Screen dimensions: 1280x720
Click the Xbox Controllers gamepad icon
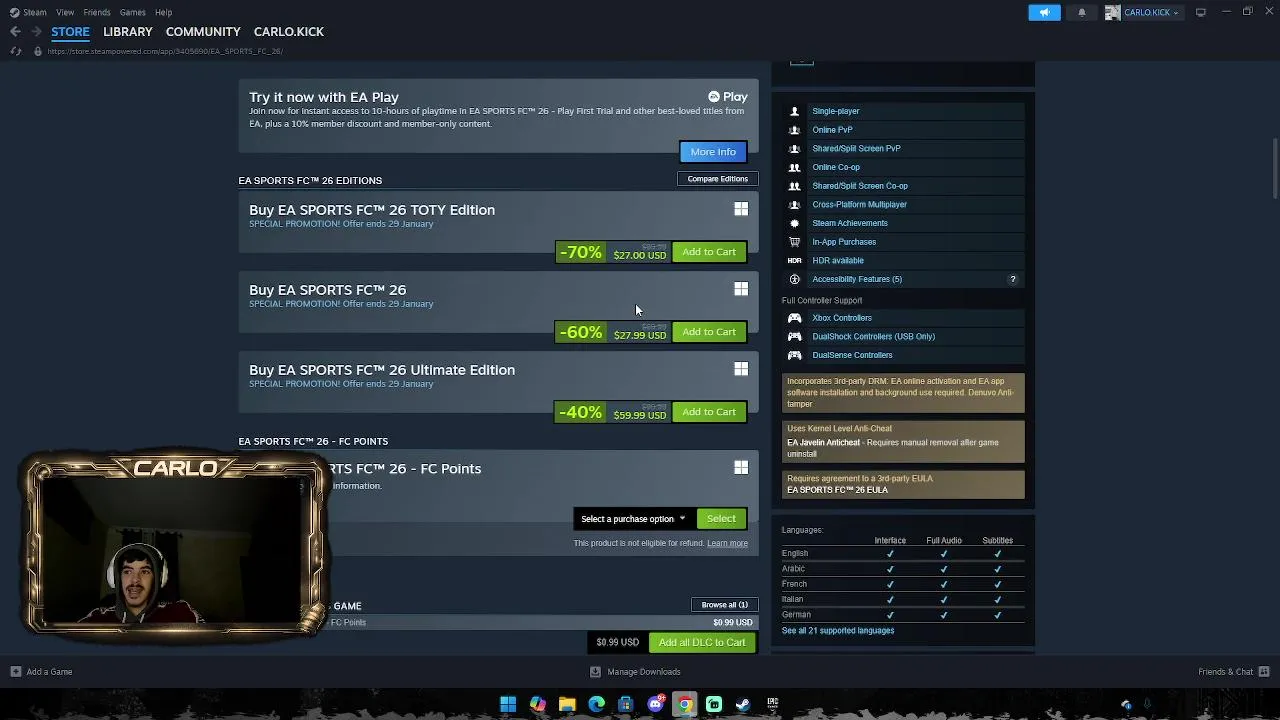pos(795,318)
